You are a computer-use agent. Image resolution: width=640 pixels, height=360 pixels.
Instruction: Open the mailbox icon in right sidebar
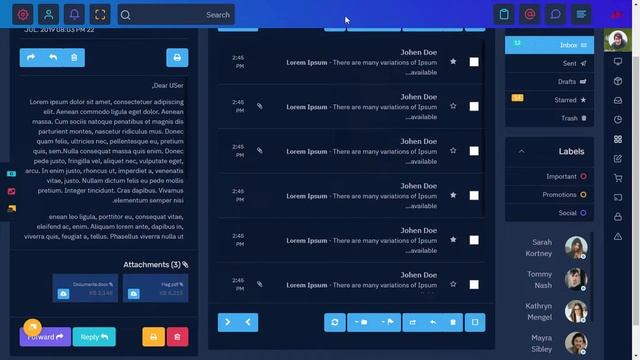618,100
